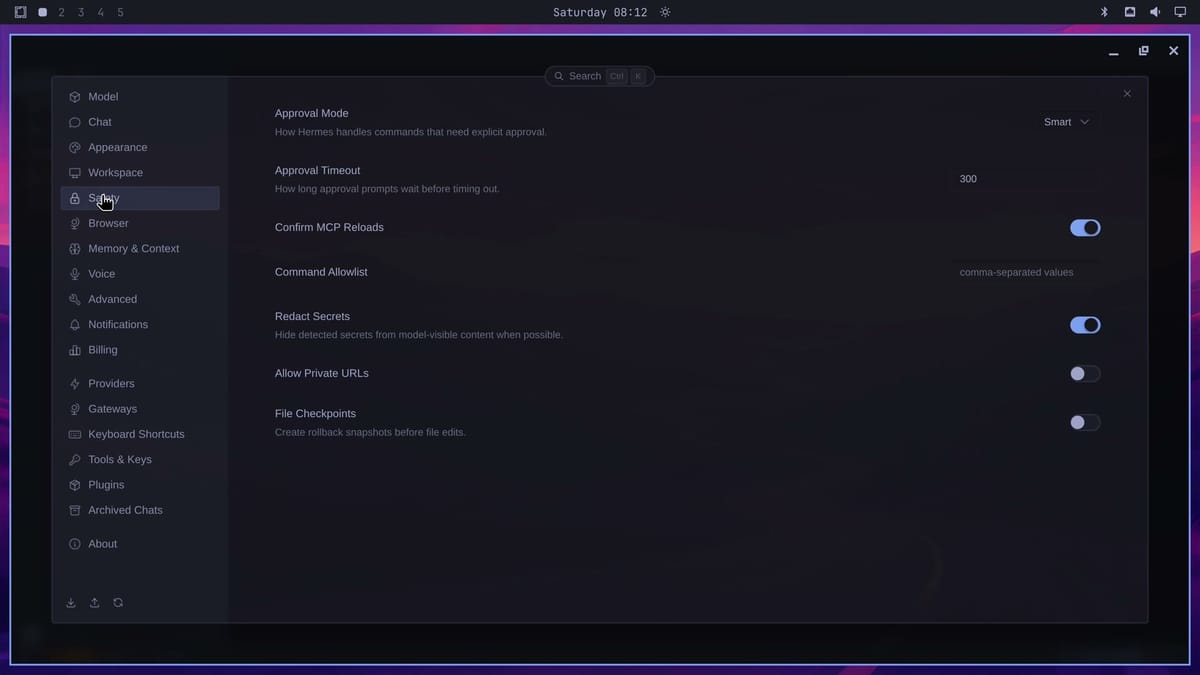Click the monitor icon beside Workspace
This screenshot has height=675, width=1200.
click(x=75, y=173)
